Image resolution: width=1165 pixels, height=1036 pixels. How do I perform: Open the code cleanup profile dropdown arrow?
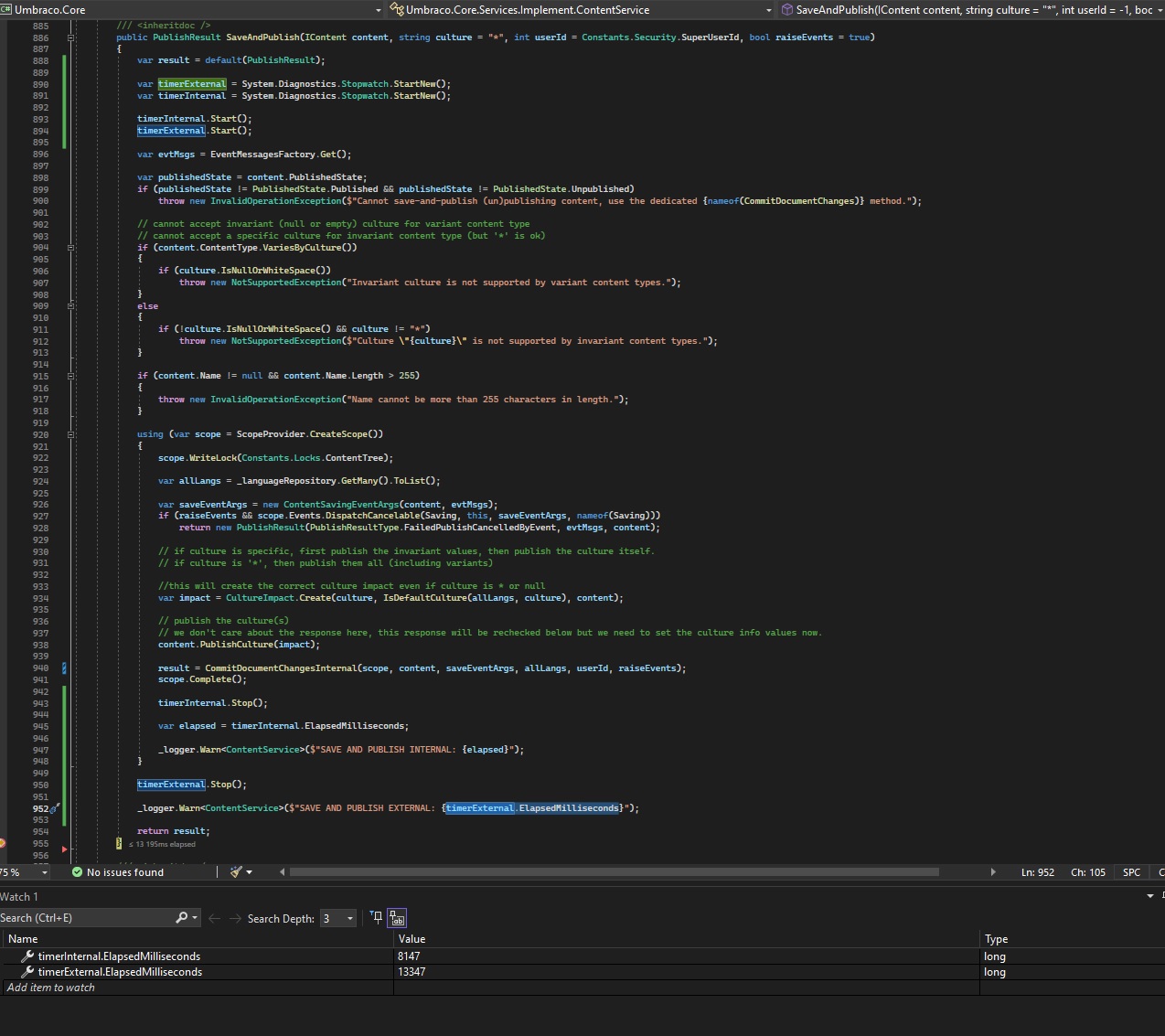pyautogui.click(x=249, y=872)
